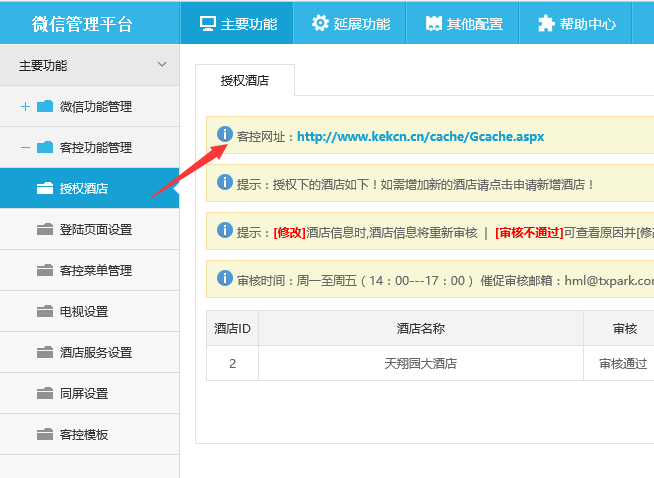654x478 pixels.
Task: Click the info icon beside 审核时间
Action: (225, 279)
